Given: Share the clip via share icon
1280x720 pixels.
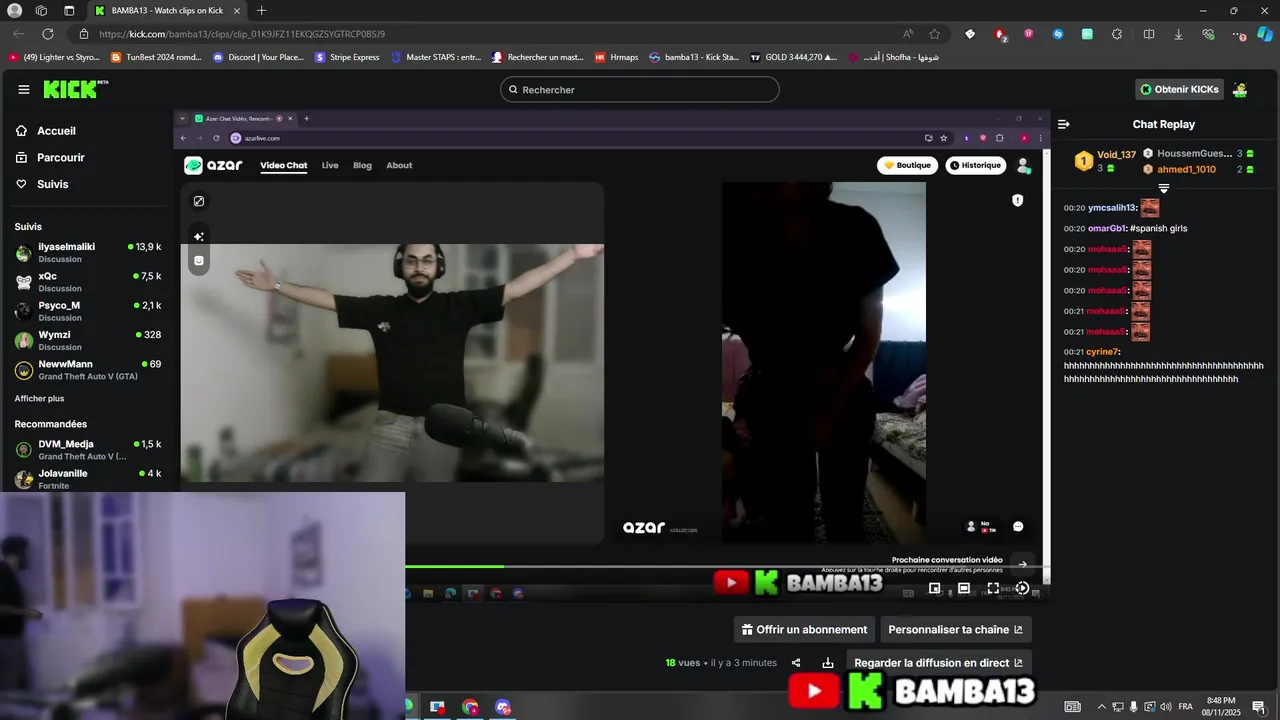Looking at the screenshot, I should pos(796,663).
